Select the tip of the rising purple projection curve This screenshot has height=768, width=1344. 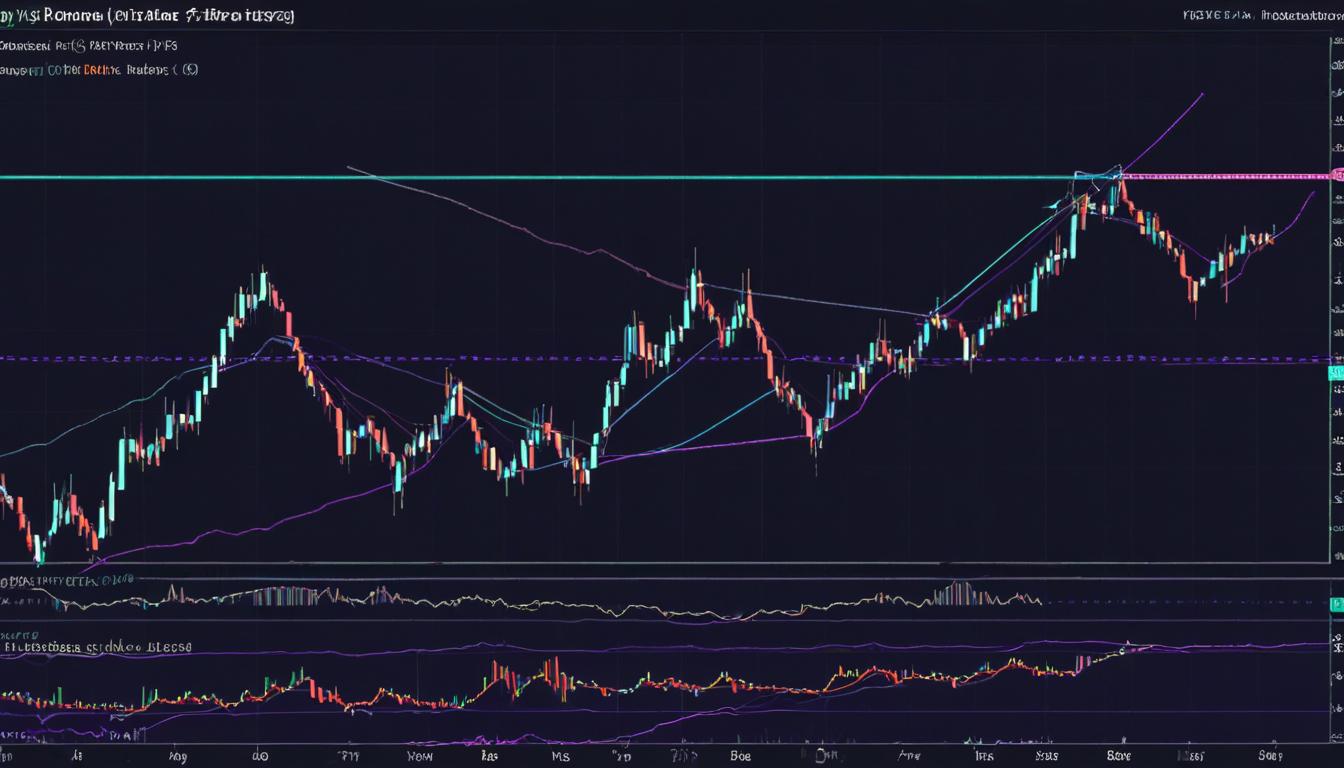1202,94
